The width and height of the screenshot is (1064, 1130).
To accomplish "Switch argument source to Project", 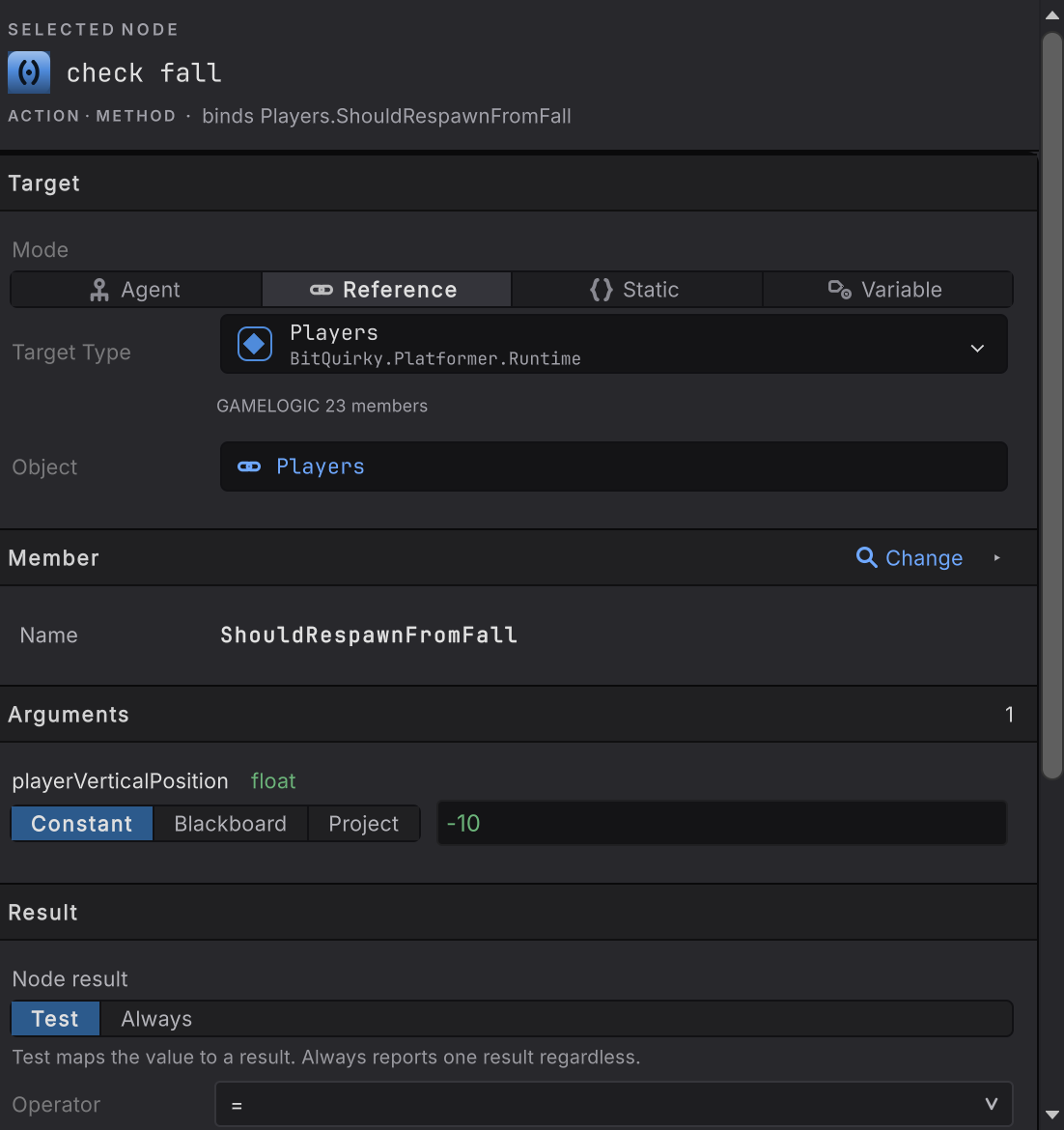I will 364,823.
